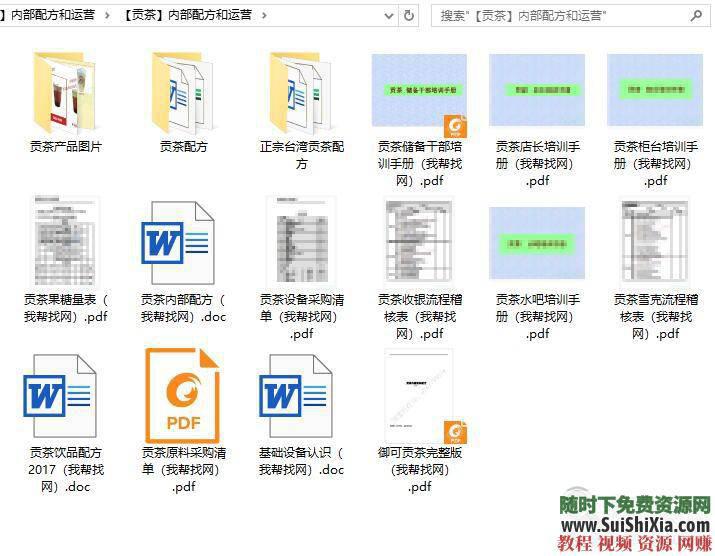Click the file name 贡茶产品图片

click(66, 146)
